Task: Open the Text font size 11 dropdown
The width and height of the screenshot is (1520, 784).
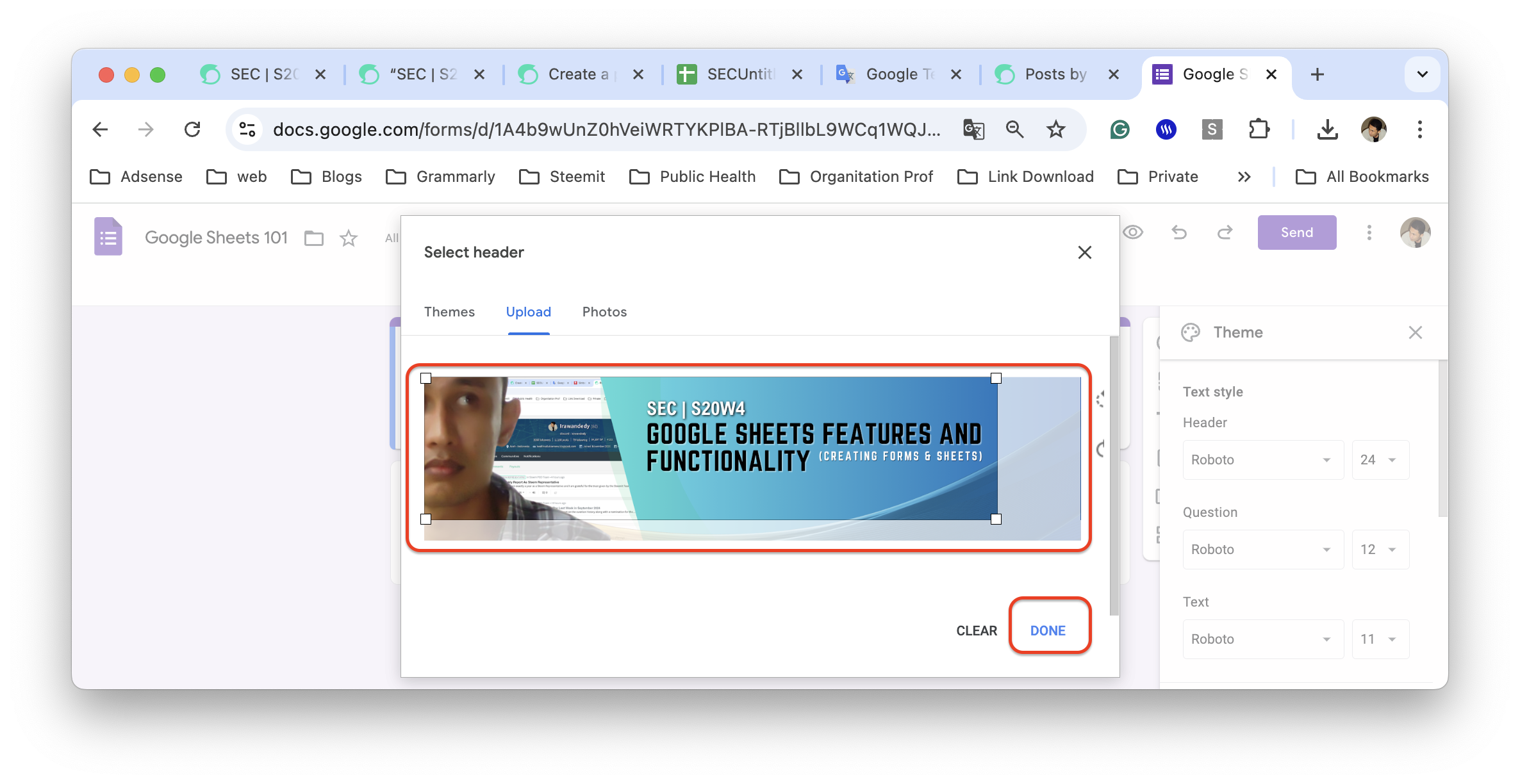Action: pyautogui.click(x=1380, y=639)
